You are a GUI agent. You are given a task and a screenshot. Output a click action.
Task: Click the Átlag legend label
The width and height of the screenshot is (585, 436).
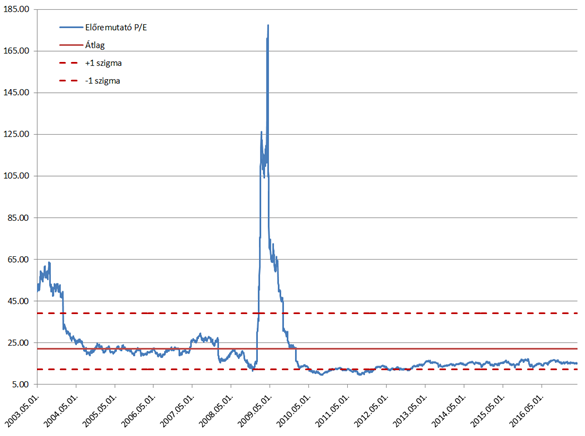(x=95, y=45)
